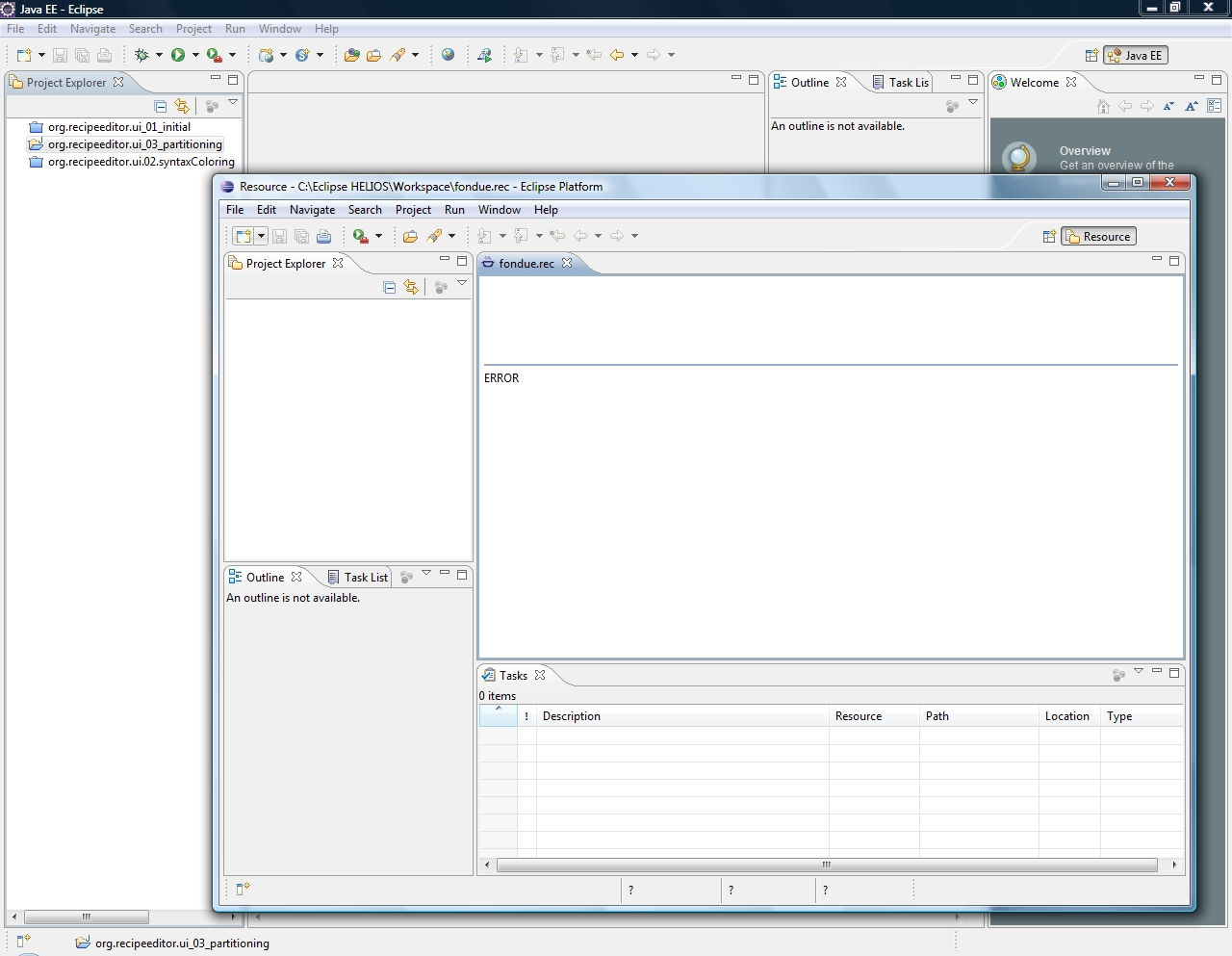Collapse All in Resource window Project Explorer
This screenshot has height=956, width=1232.
tap(389, 287)
